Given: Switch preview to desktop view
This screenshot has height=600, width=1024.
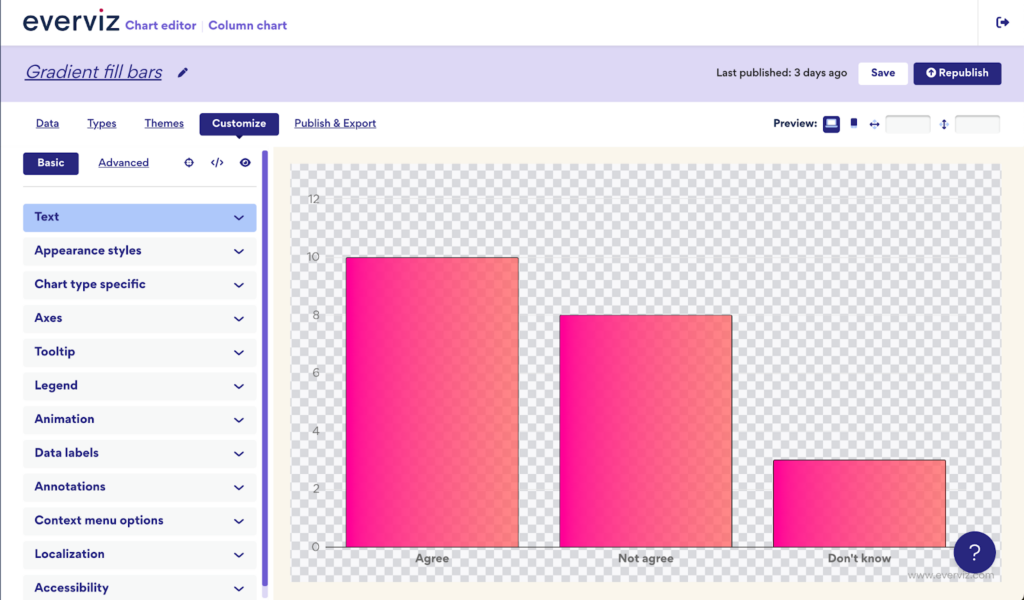Looking at the screenshot, I should pyautogui.click(x=831, y=124).
